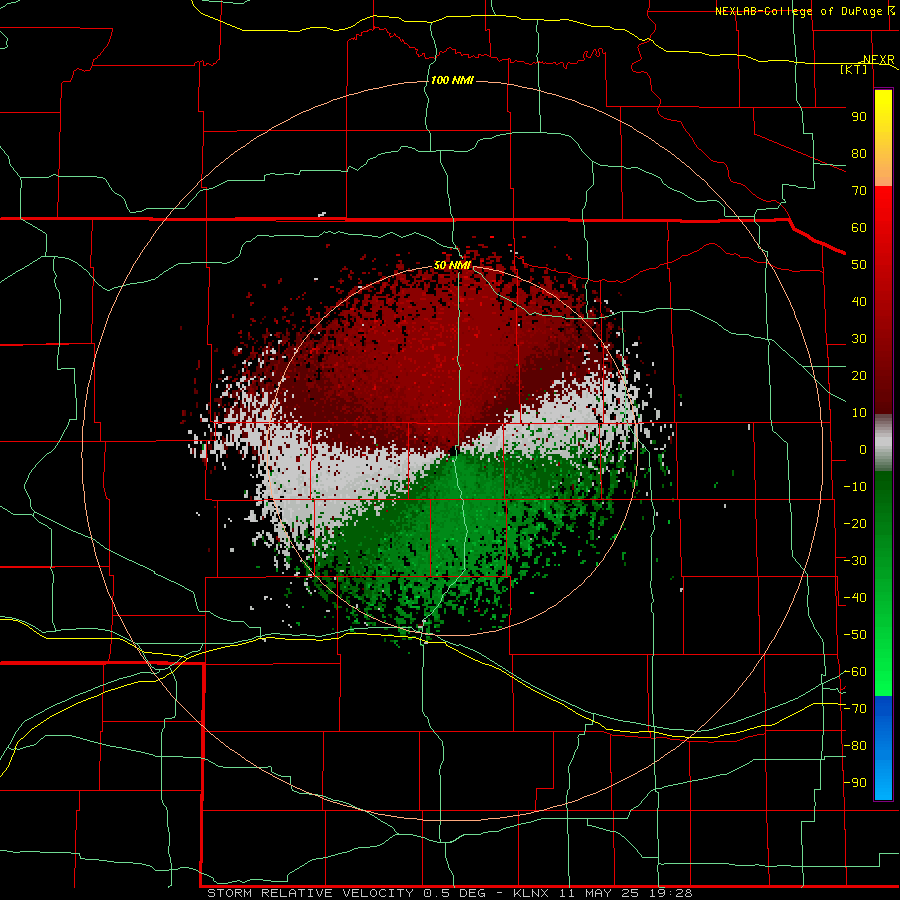Click the "-40" value on the velocity scale
Viewport: 900px width, 900px height.
pyautogui.click(x=855, y=598)
